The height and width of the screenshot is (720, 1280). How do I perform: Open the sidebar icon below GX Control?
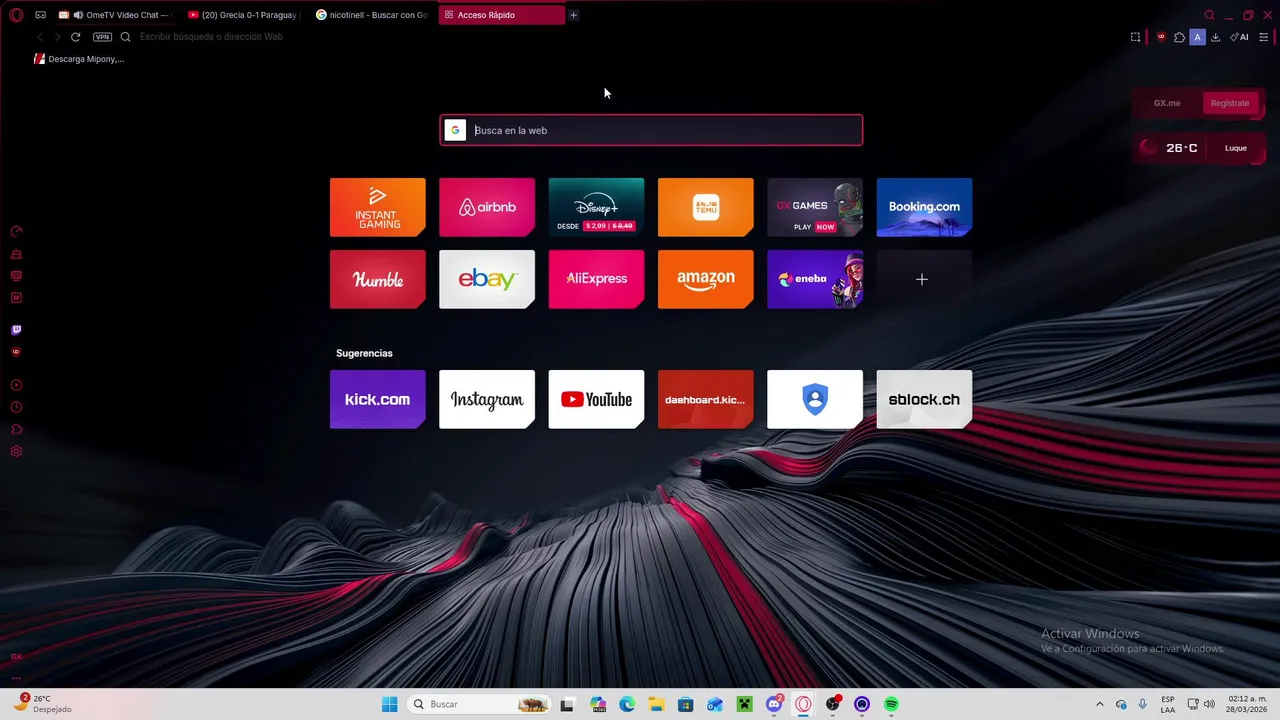16,254
